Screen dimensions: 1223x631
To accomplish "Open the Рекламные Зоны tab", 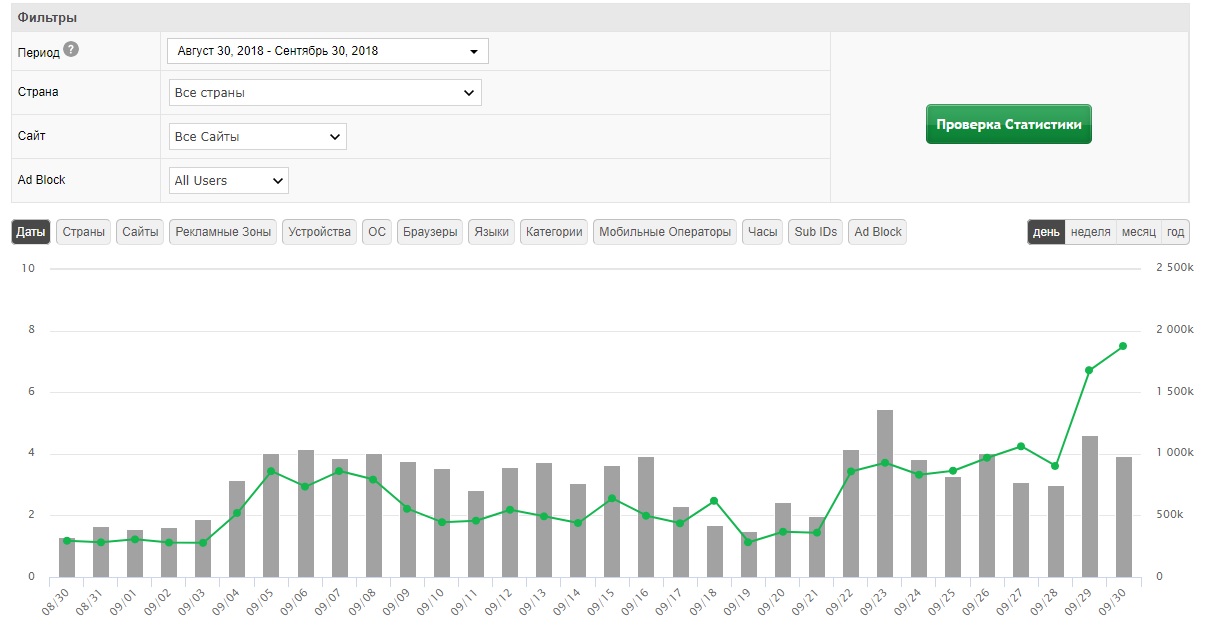I will pyautogui.click(x=223, y=232).
